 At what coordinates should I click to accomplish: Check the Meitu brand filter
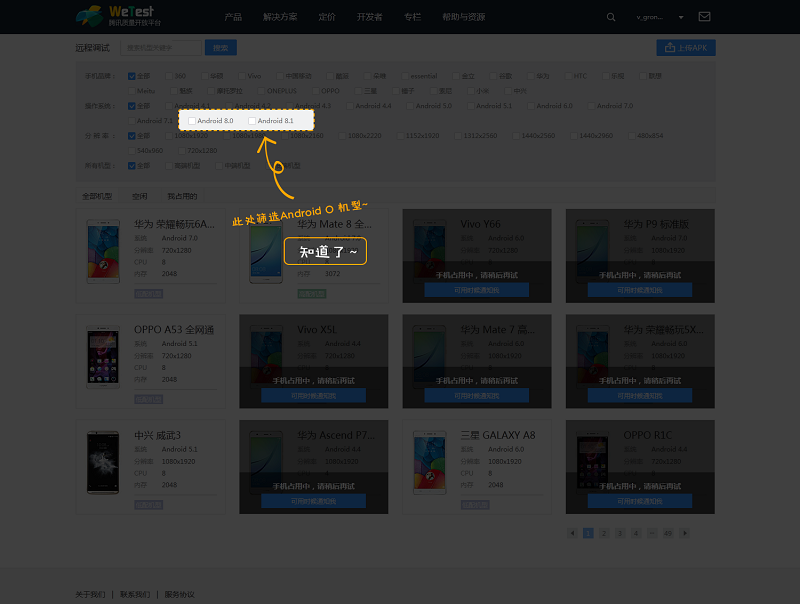(x=132, y=91)
